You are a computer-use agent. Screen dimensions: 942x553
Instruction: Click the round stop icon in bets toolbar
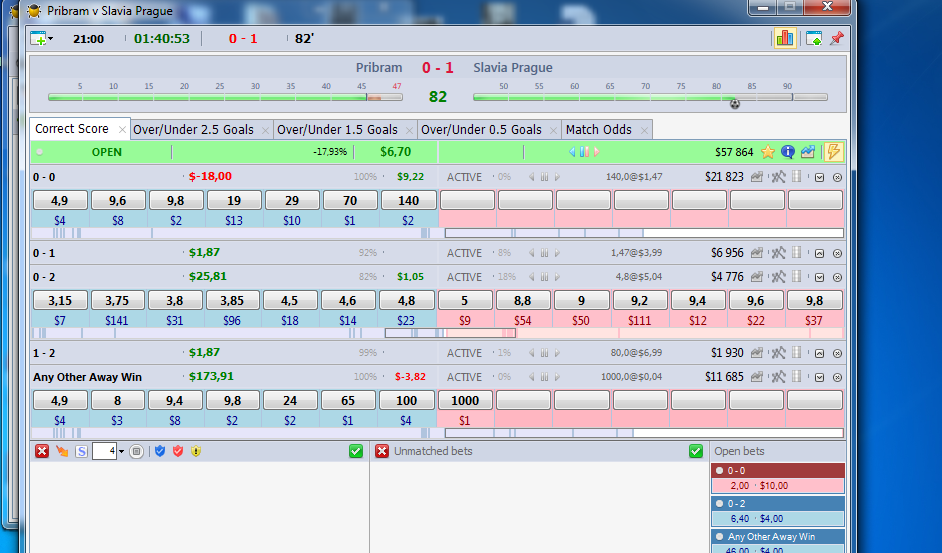[x=136, y=451]
